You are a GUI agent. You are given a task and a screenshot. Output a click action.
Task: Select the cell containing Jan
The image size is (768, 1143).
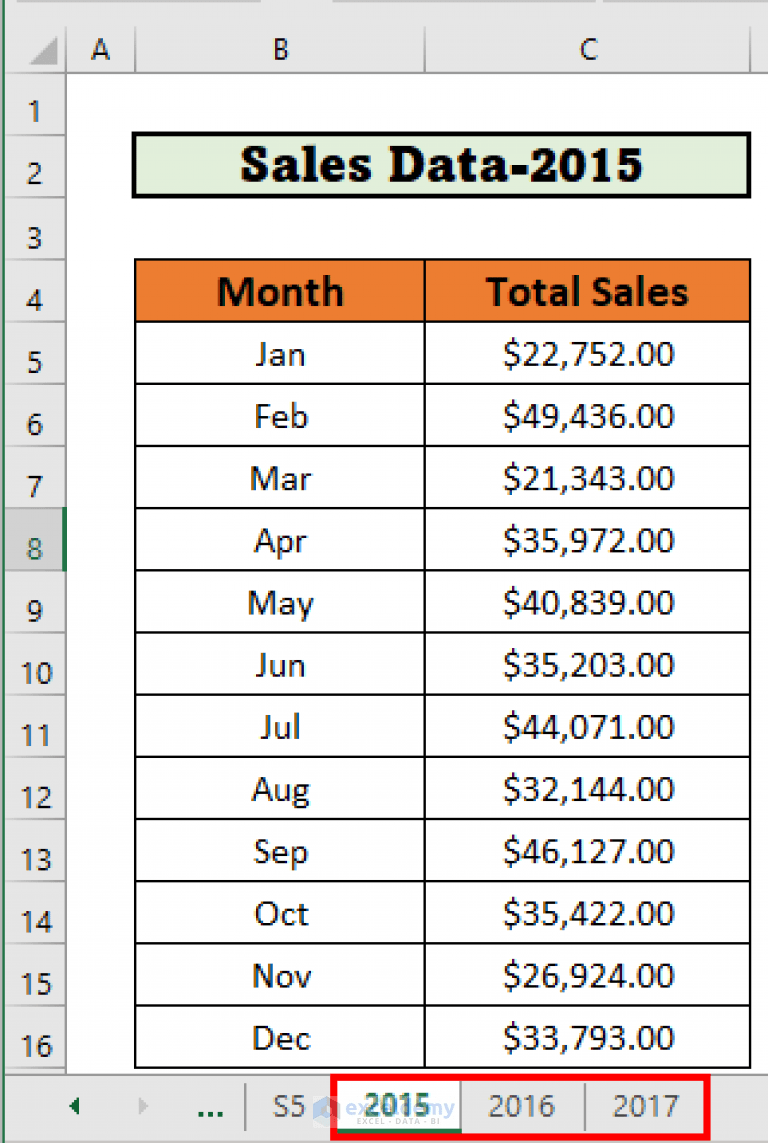tap(280, 353)
